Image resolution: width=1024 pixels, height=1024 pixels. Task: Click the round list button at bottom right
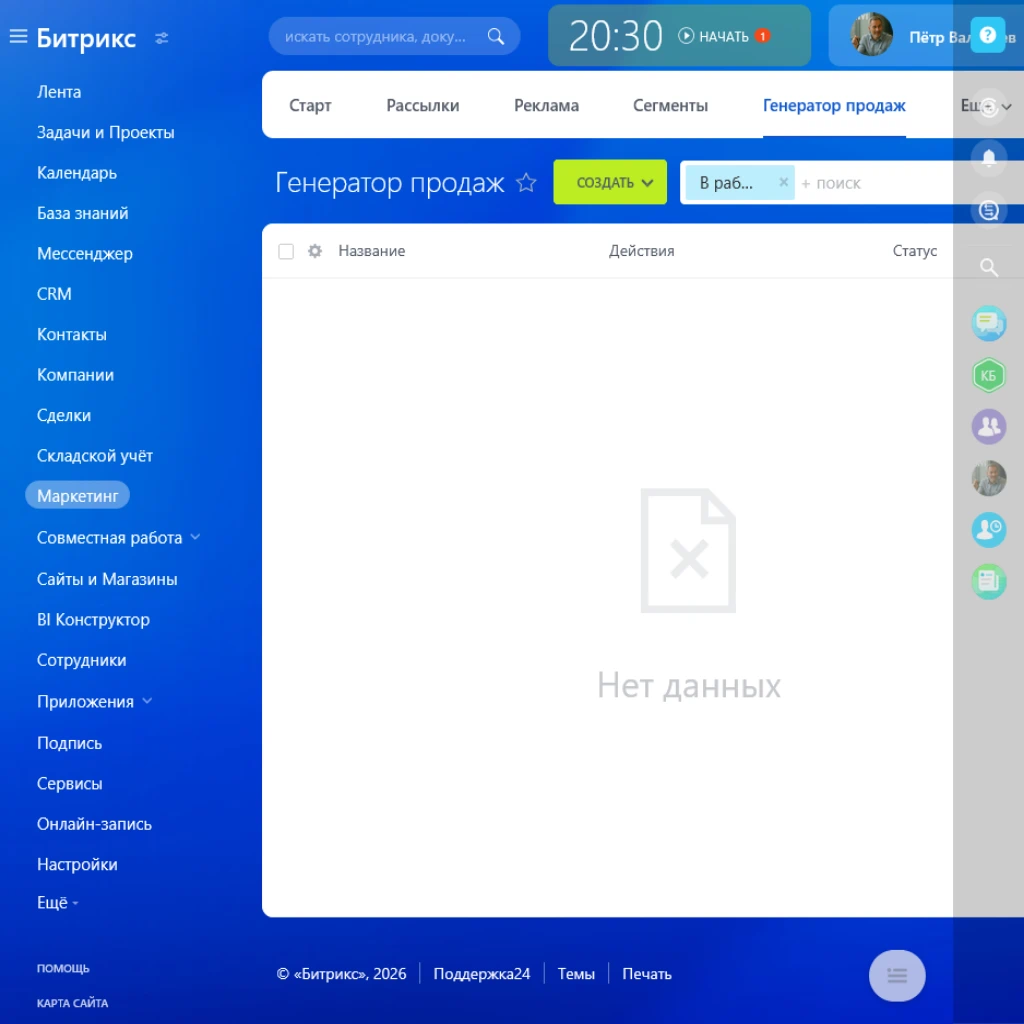[x=897, y=975]
